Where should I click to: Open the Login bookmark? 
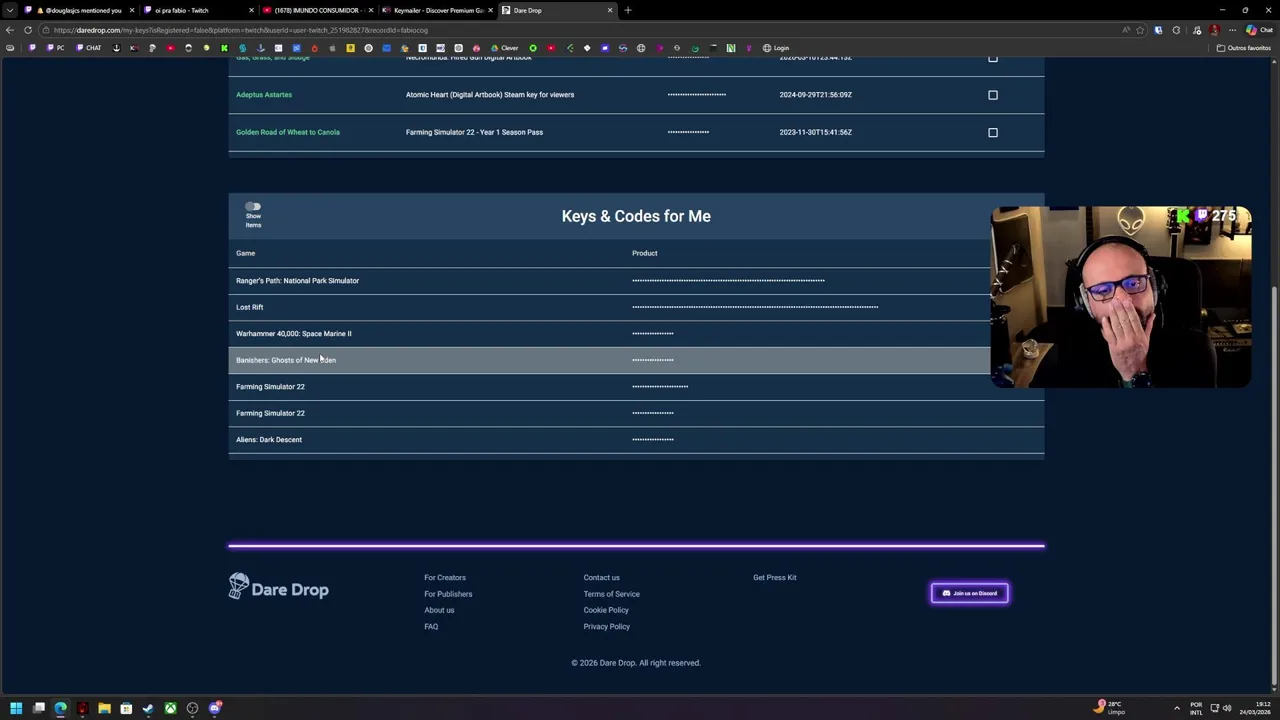pyautogui.click(x=776, y=48)
